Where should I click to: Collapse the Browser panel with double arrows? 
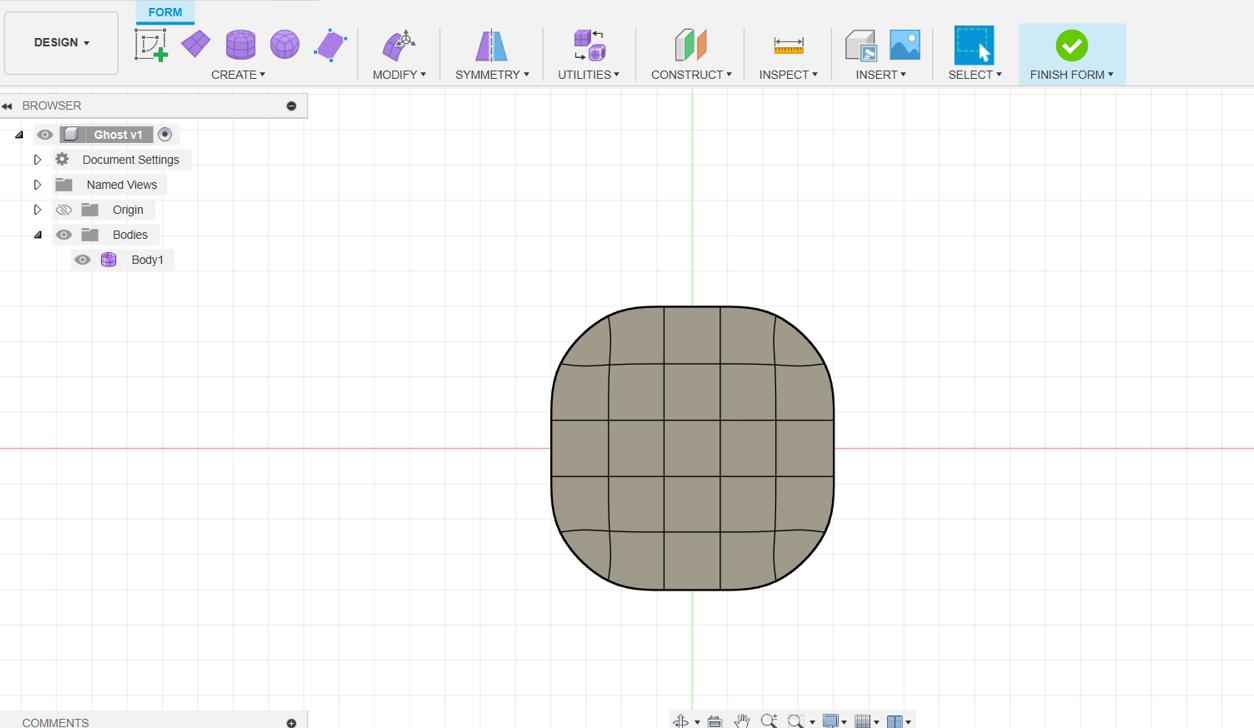pos(7,106)
